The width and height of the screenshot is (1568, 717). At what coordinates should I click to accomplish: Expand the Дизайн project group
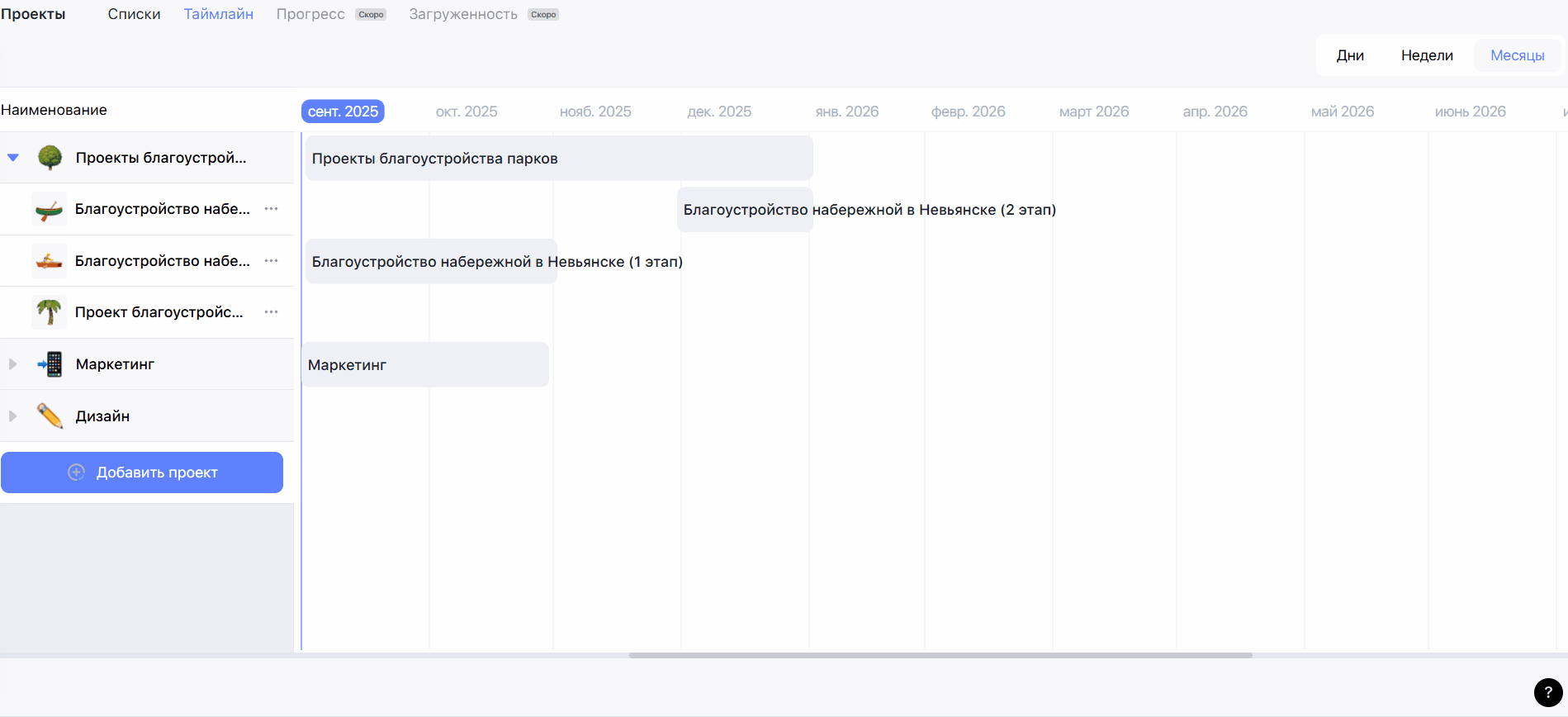pos(13,416)
